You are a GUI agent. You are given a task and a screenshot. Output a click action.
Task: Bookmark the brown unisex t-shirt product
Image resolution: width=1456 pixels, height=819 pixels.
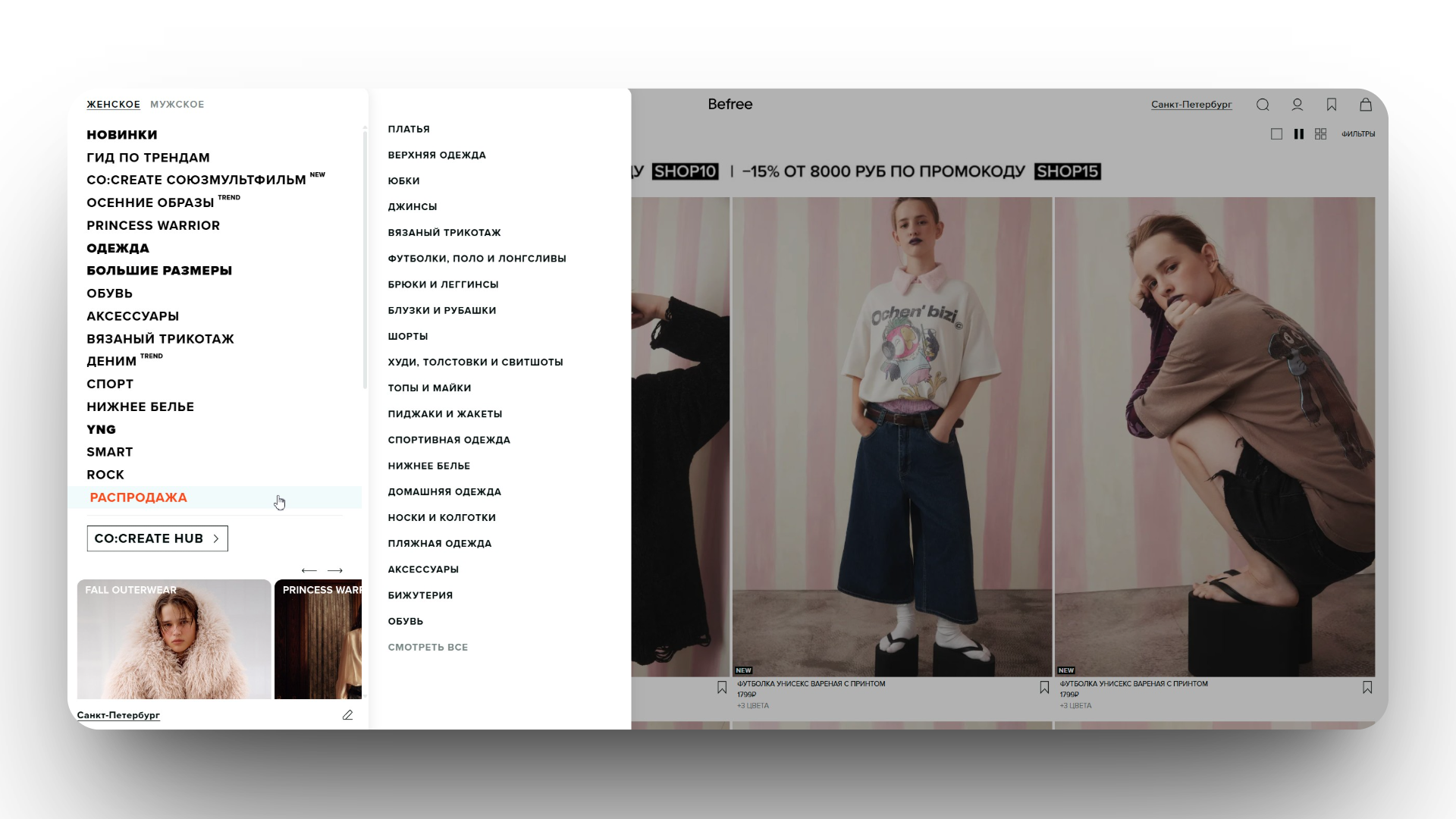pyautogui.click(x=1367, y=687)
